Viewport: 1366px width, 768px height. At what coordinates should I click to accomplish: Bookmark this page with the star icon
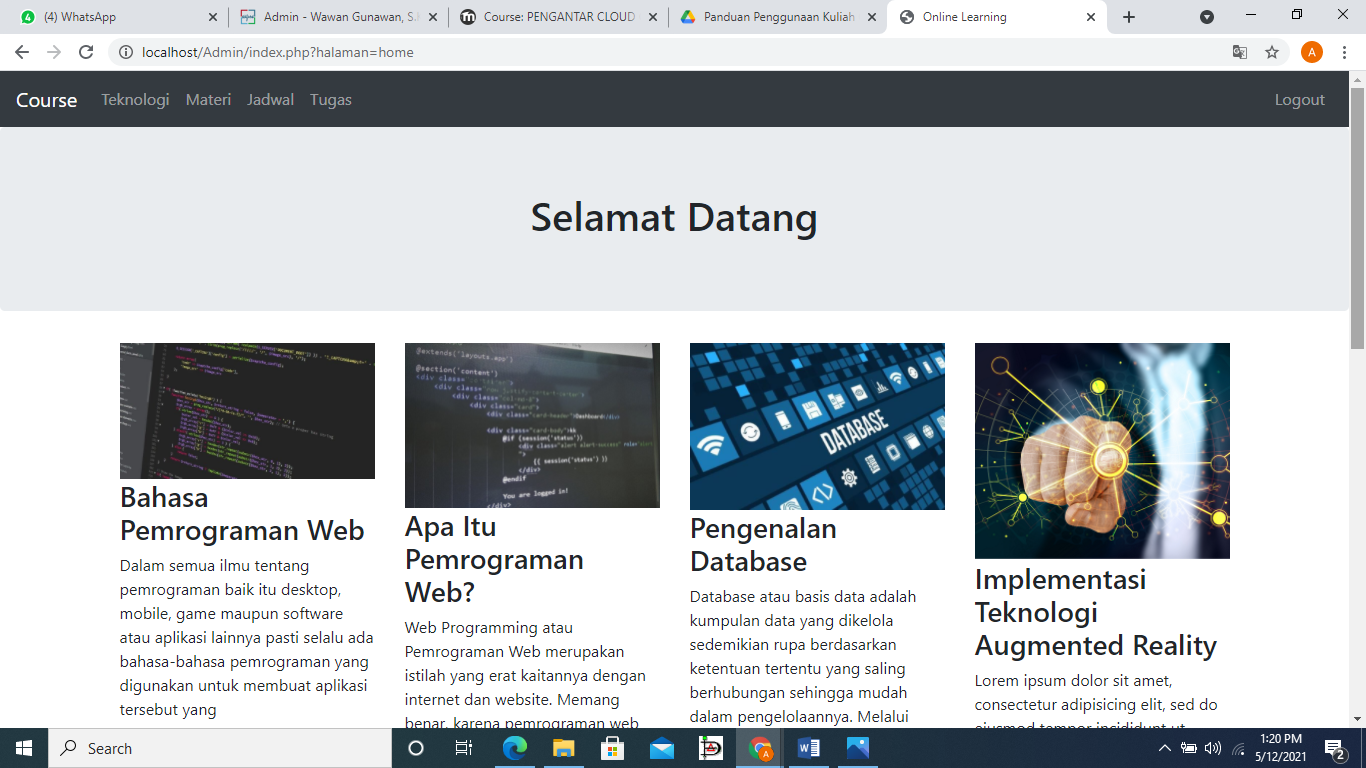pyautogui.click(x=1272, y=52)
